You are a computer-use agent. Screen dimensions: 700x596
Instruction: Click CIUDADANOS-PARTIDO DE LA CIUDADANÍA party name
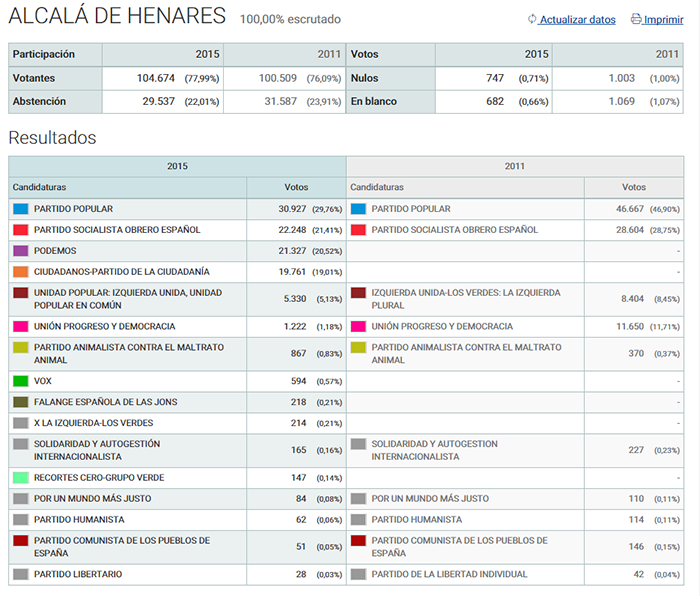[121, 272]
